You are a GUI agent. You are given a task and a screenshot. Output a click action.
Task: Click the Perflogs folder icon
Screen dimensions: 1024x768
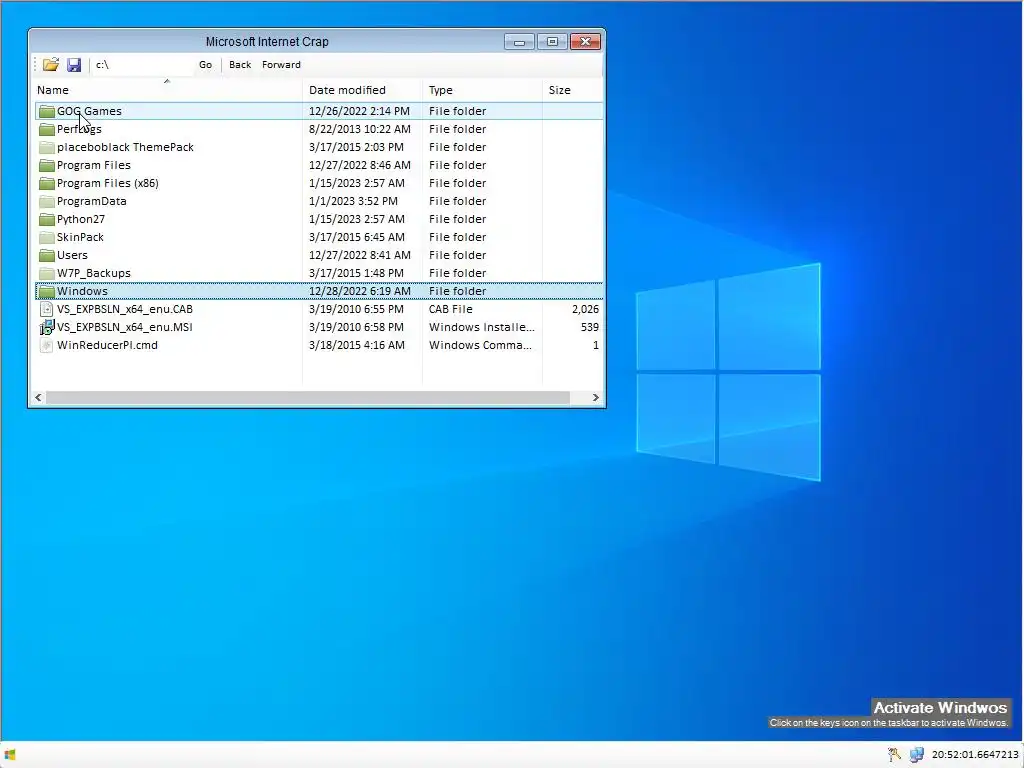[46, 129]
